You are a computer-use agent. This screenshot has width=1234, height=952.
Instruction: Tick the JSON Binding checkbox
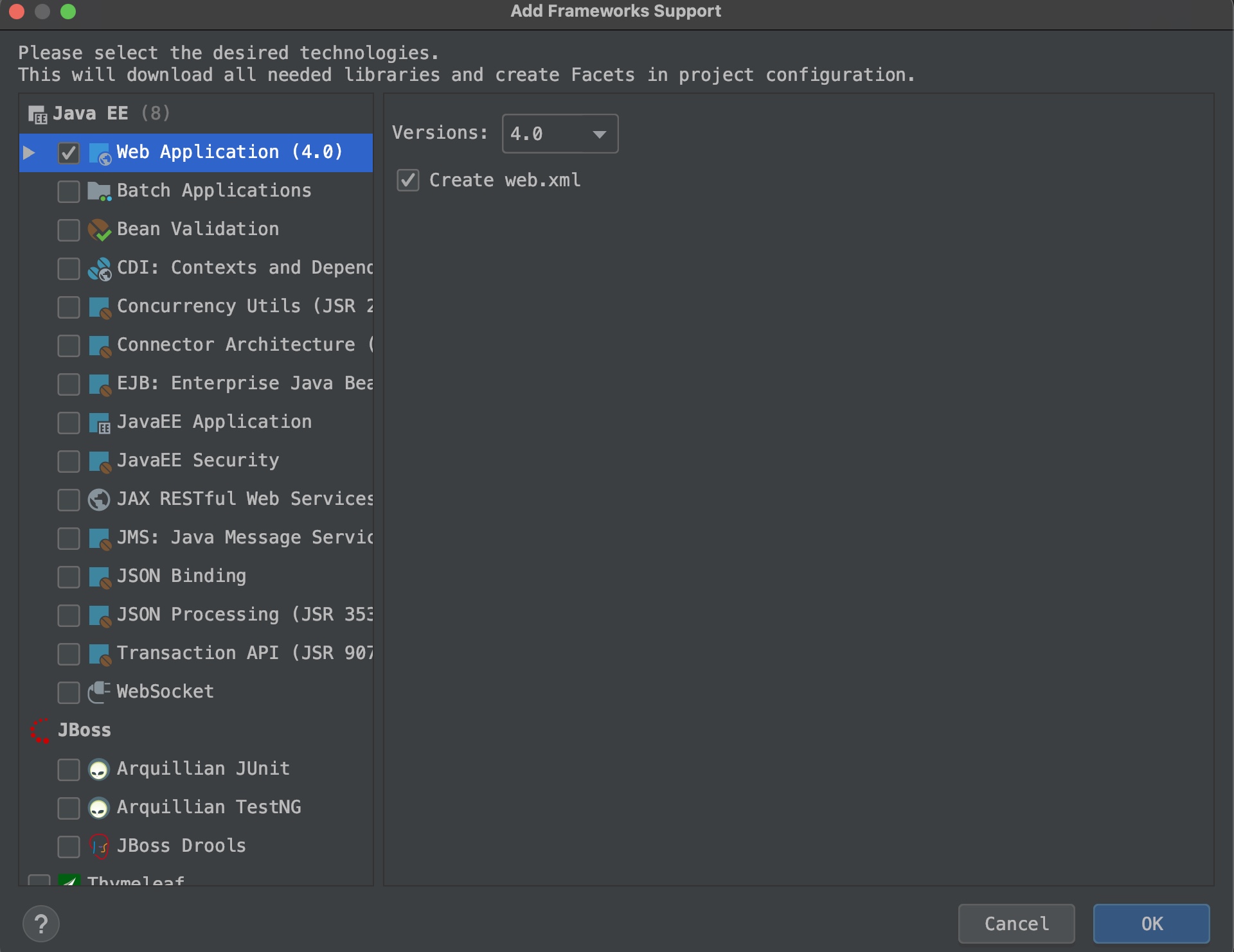point(69,577)
